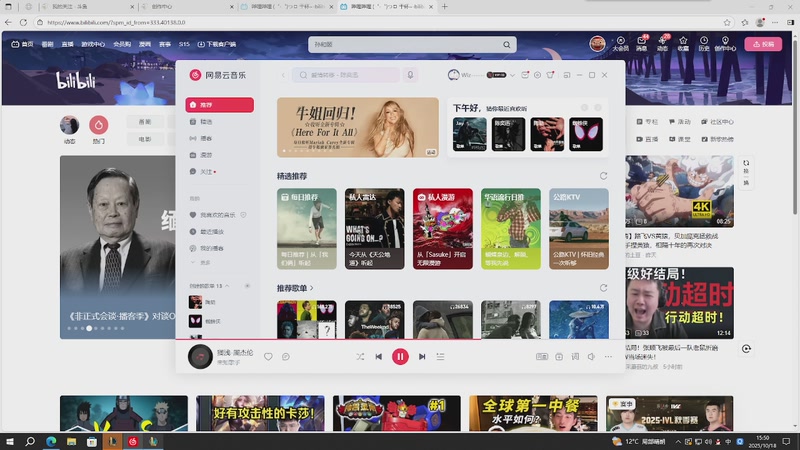
Task: Open bilibili 消息 messages icon
Action: pos(641,44)
